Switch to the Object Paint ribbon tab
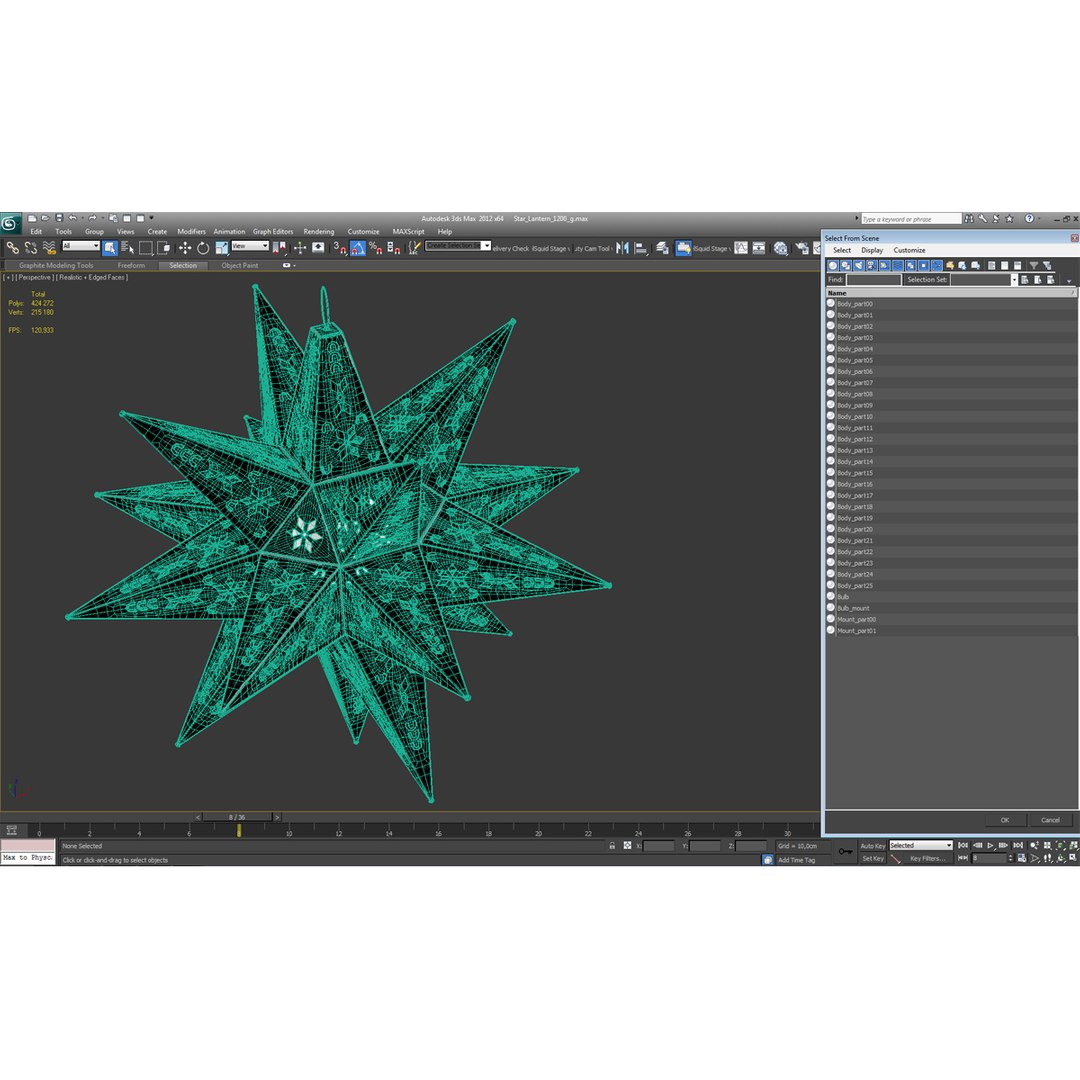 [240, 265]
